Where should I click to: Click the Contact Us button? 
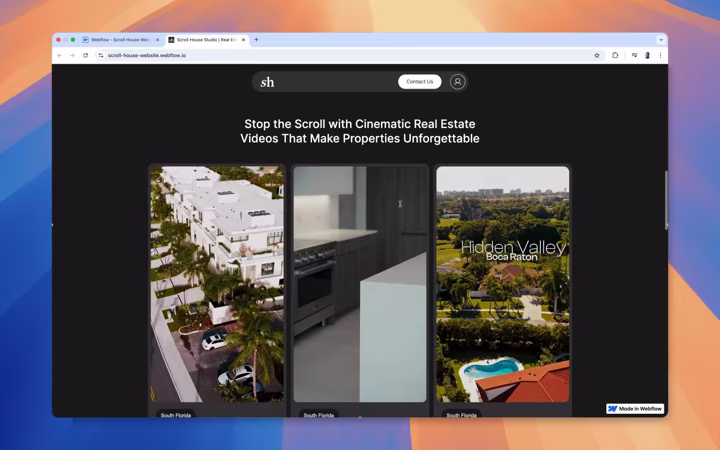pyautogui.click(x=420, y=82)
